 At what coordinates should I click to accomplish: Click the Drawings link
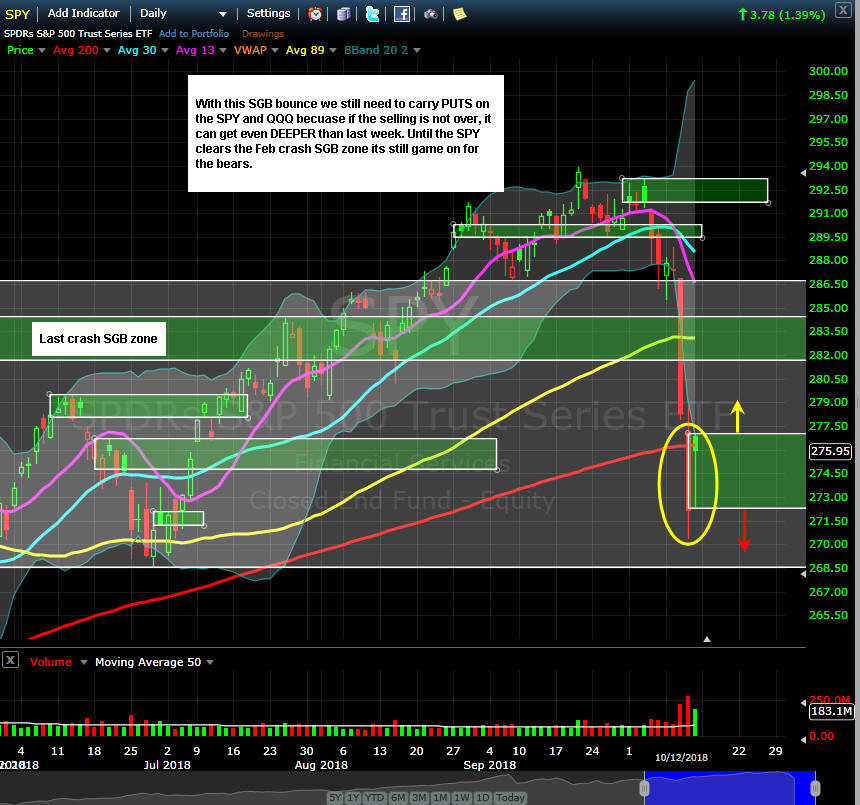point(263,34)
